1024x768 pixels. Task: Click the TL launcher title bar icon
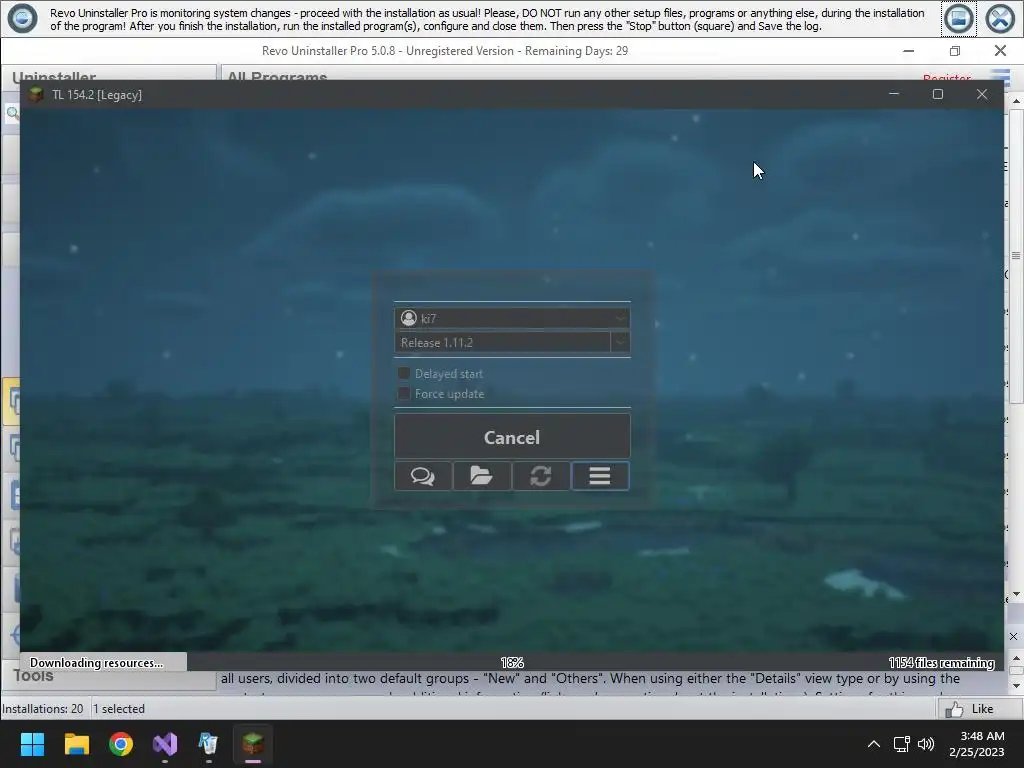click(36, 95)
